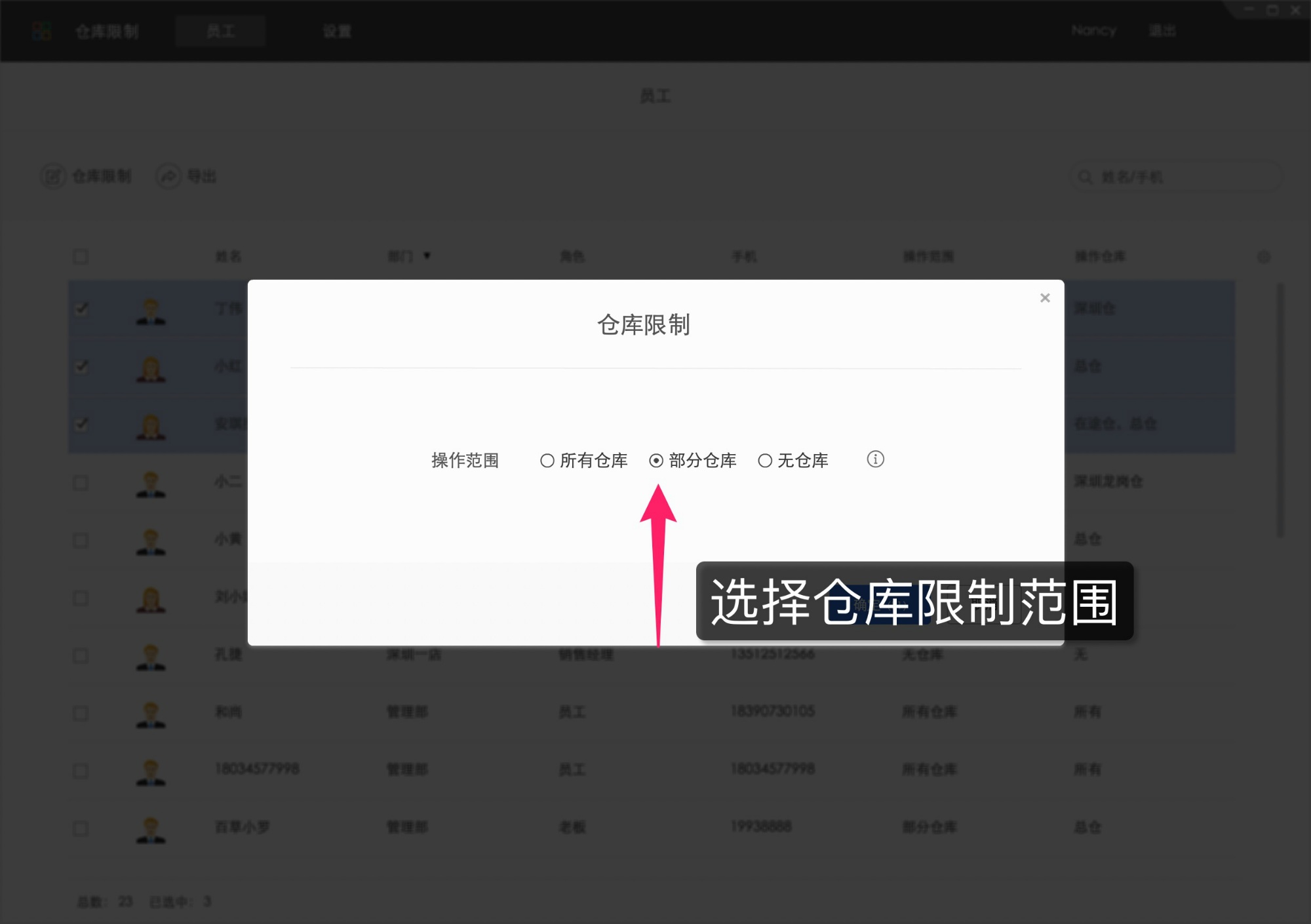Click the avatar of employee 百草小罗
Image resolution: width=1311 pixels, height=924 pixels.
(151, 829)
